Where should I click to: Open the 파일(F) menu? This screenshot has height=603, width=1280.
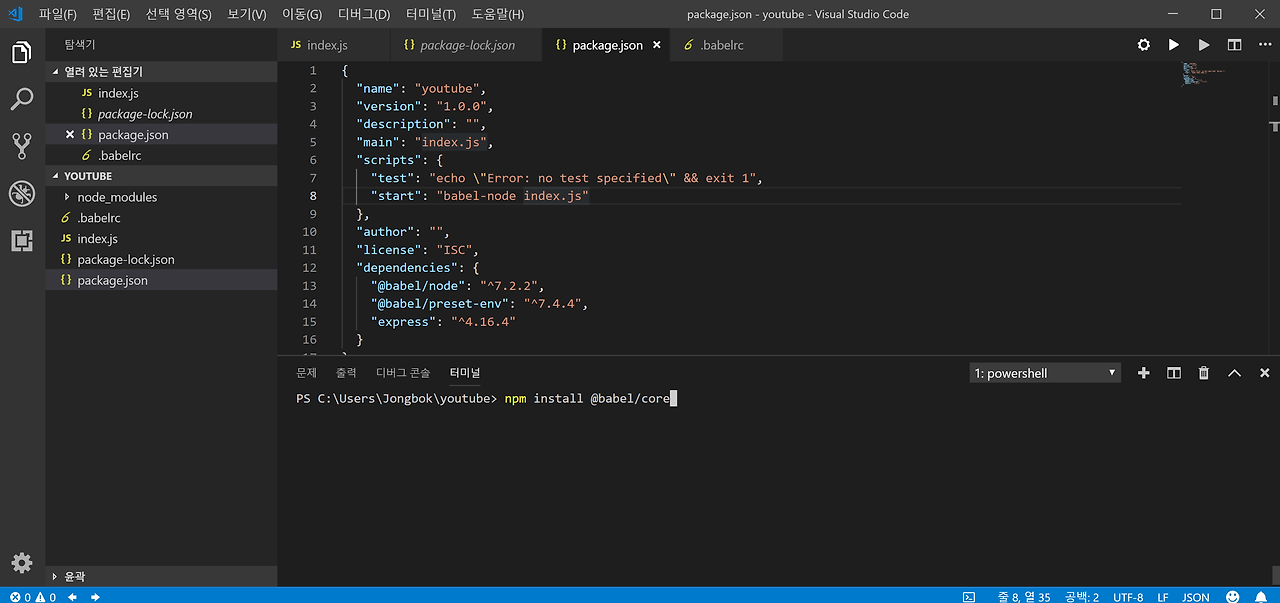click(58, 14)
